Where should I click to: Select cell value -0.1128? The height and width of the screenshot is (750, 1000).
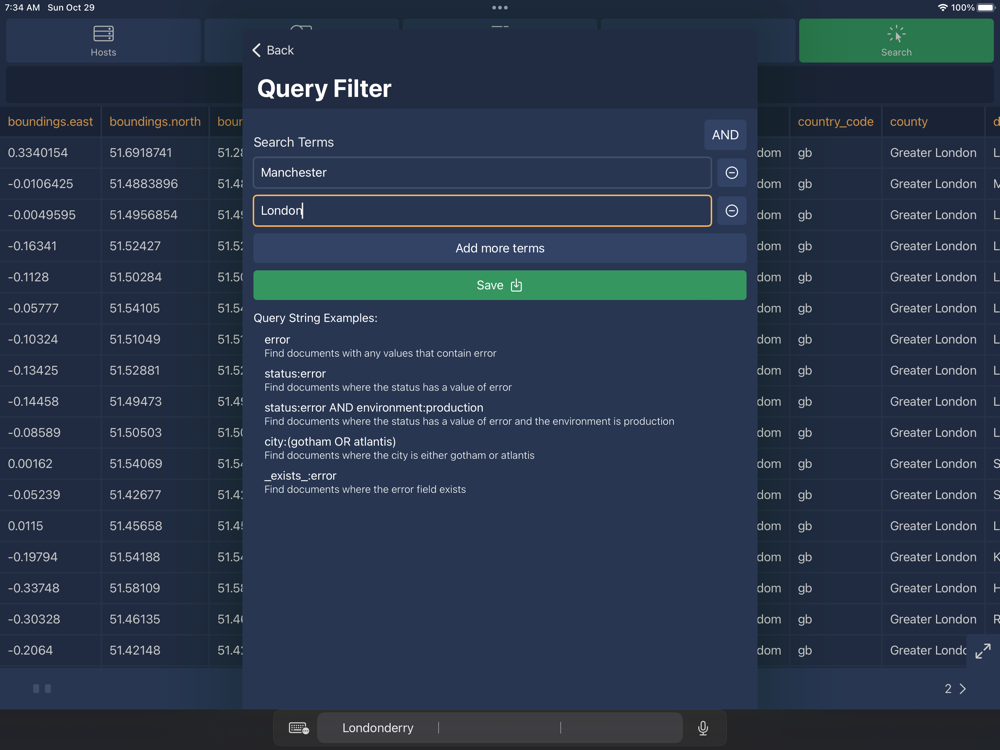(x=28, y=277)
